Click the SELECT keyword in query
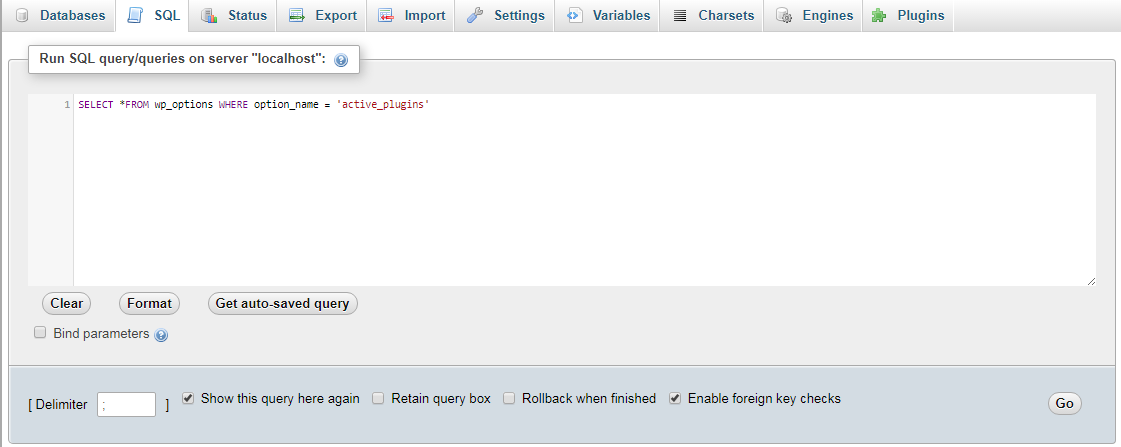The image size is (1121, 447). click(x=96, y=104)
